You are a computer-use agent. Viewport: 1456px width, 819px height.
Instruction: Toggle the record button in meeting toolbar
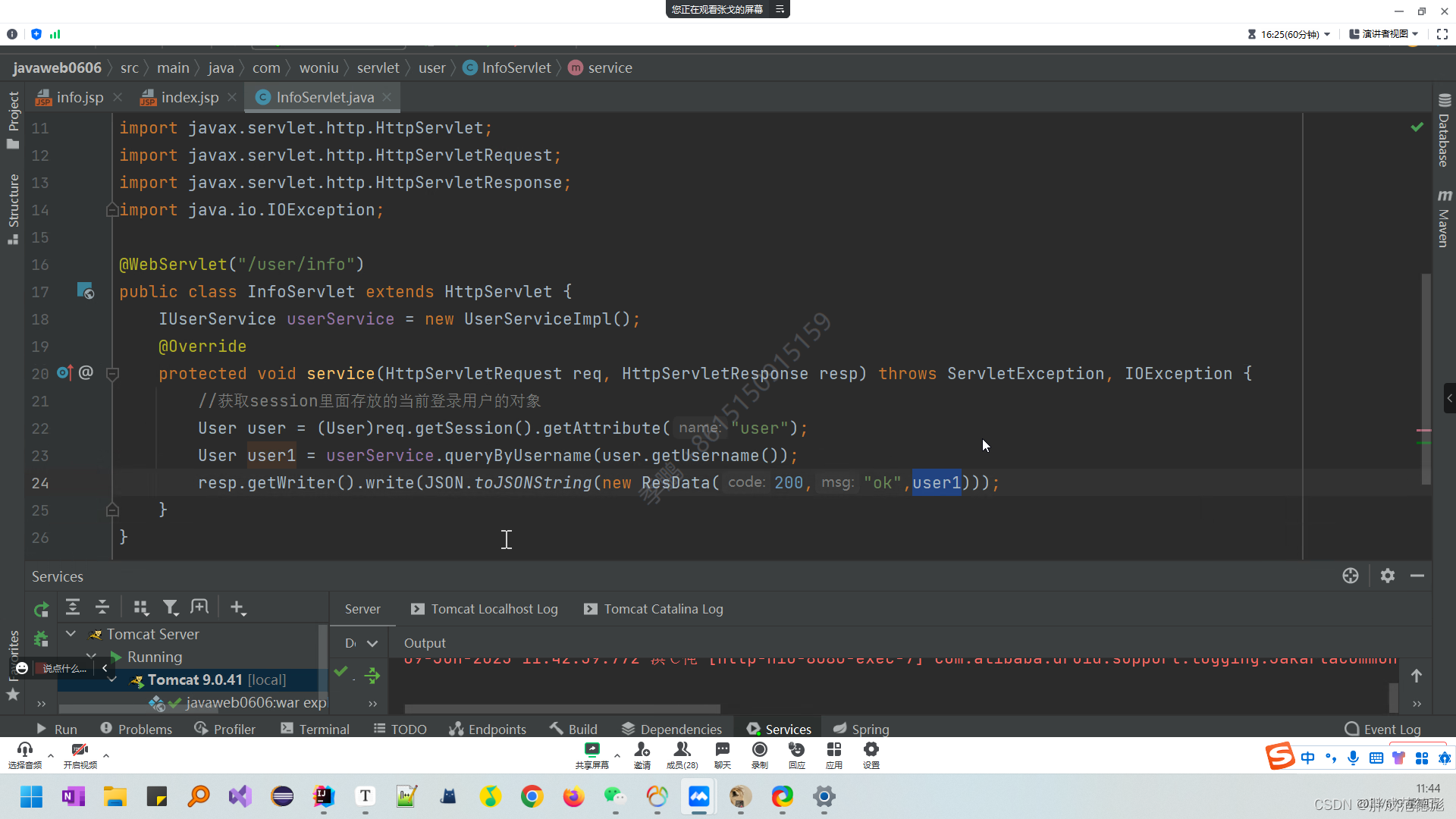759,750
